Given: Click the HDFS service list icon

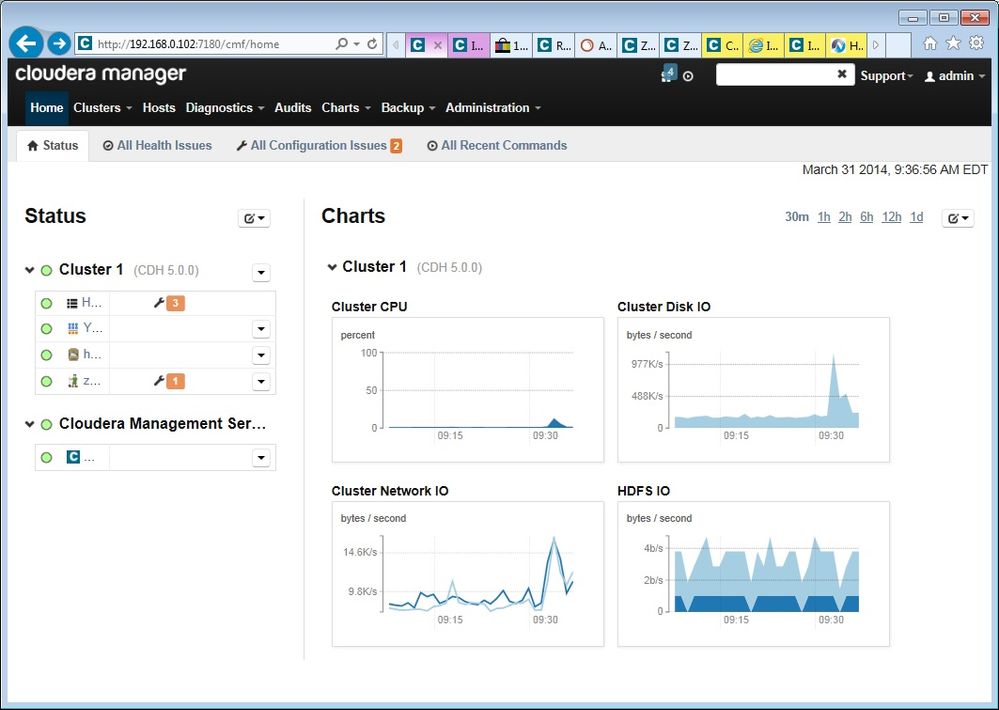Looking at the screenshot, I should click(72, 303).
